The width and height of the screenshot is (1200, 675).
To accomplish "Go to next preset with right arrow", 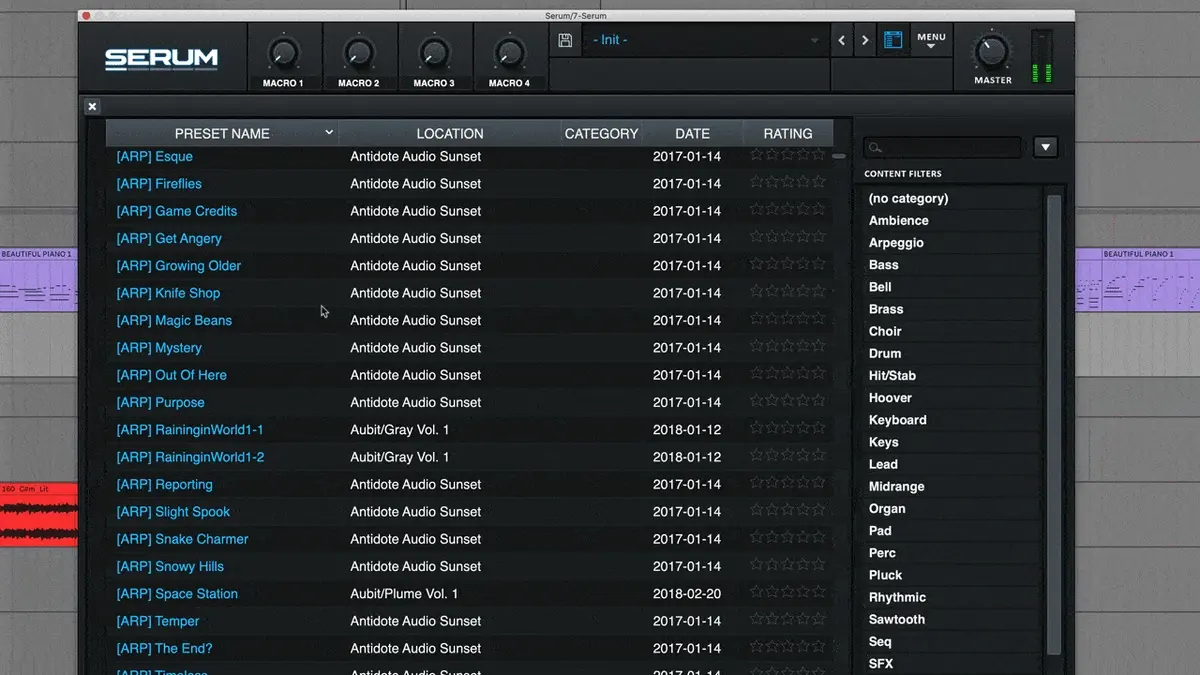I will point(865,41).
